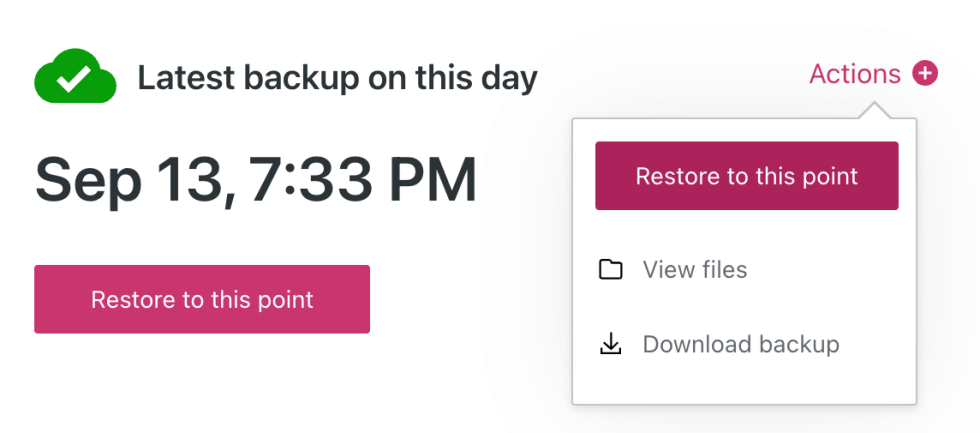The width and height of the screenshot is (980, 433).
Task: Collapse the Actions popup using Actions label
Action: point(855,73)
